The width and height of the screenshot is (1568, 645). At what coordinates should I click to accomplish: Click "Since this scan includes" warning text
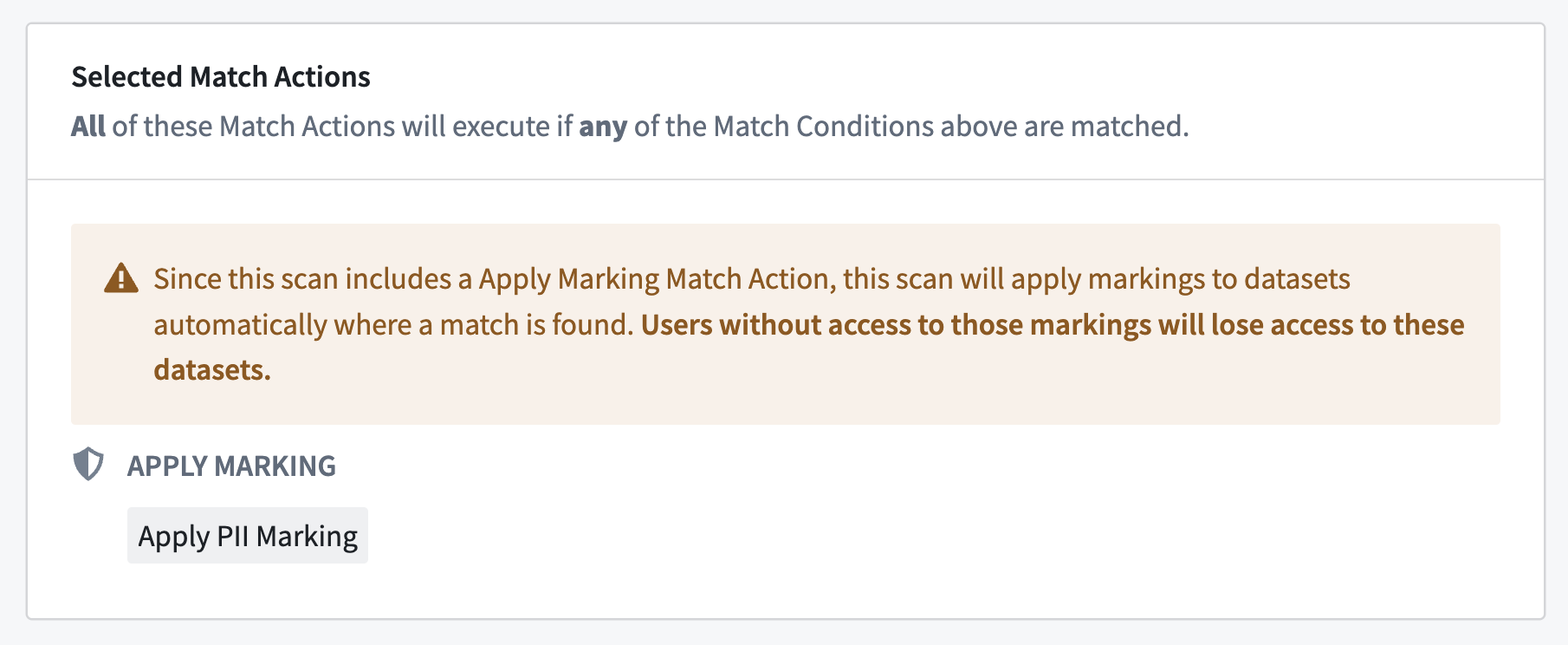click(303, 278)
